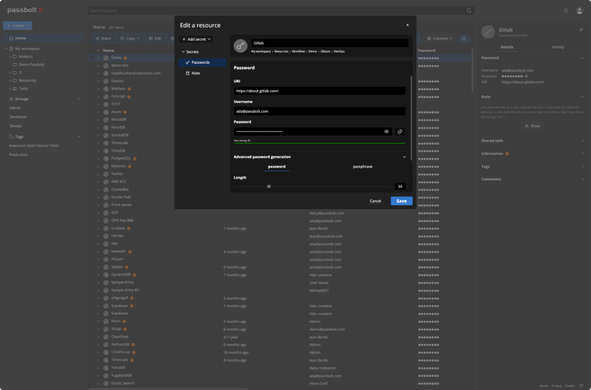Click the orange dot next to Information

507,154
